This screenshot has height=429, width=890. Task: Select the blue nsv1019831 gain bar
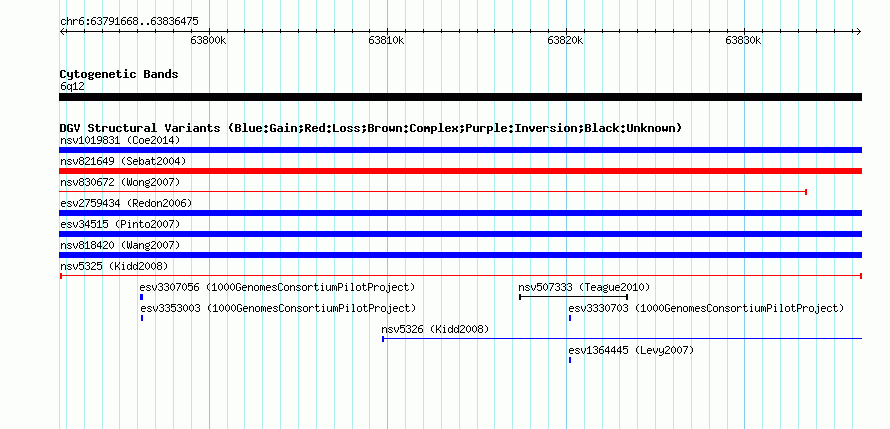coord(460,150)
